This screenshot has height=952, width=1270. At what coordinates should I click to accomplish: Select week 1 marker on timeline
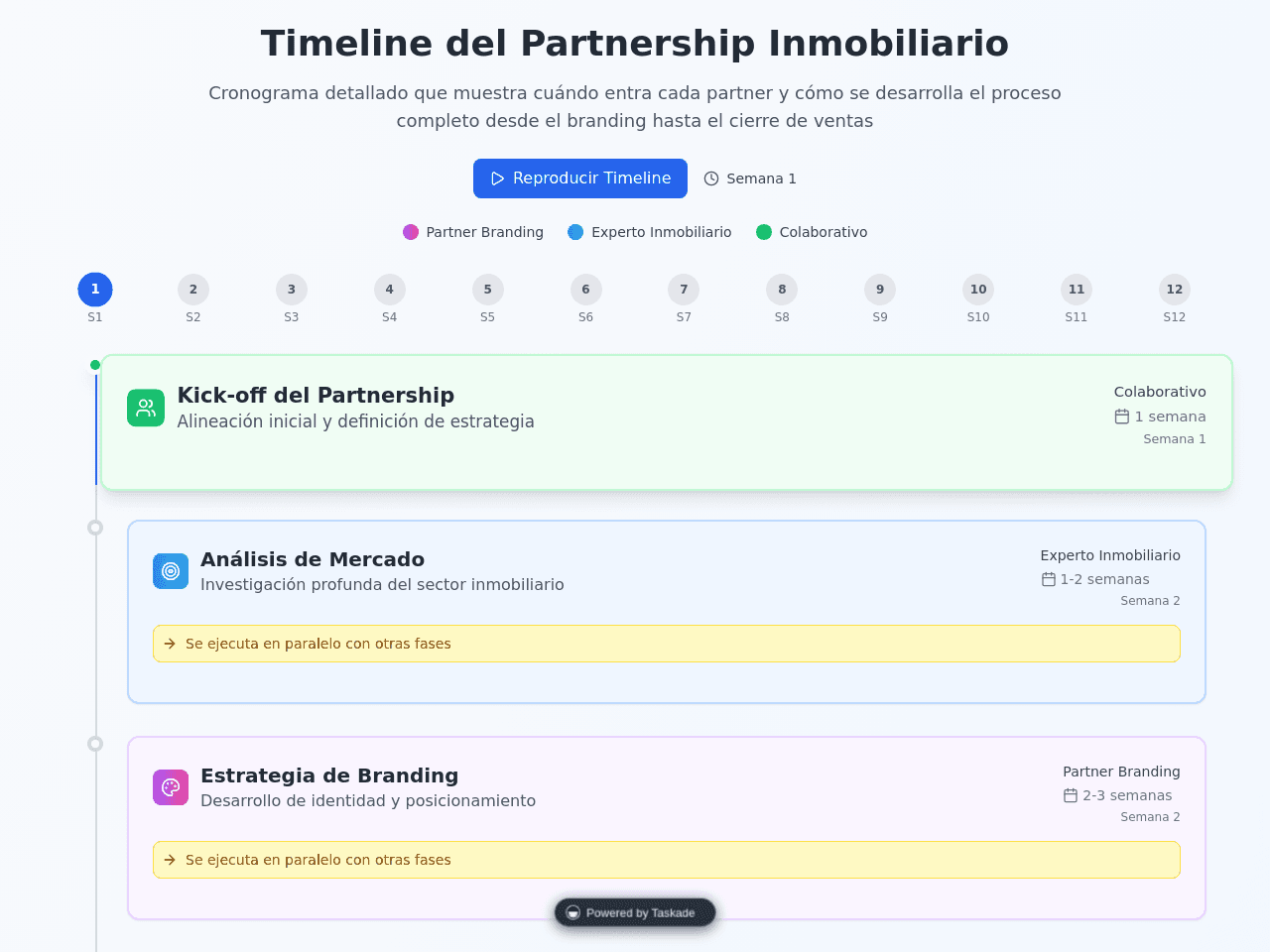[95, 290]
